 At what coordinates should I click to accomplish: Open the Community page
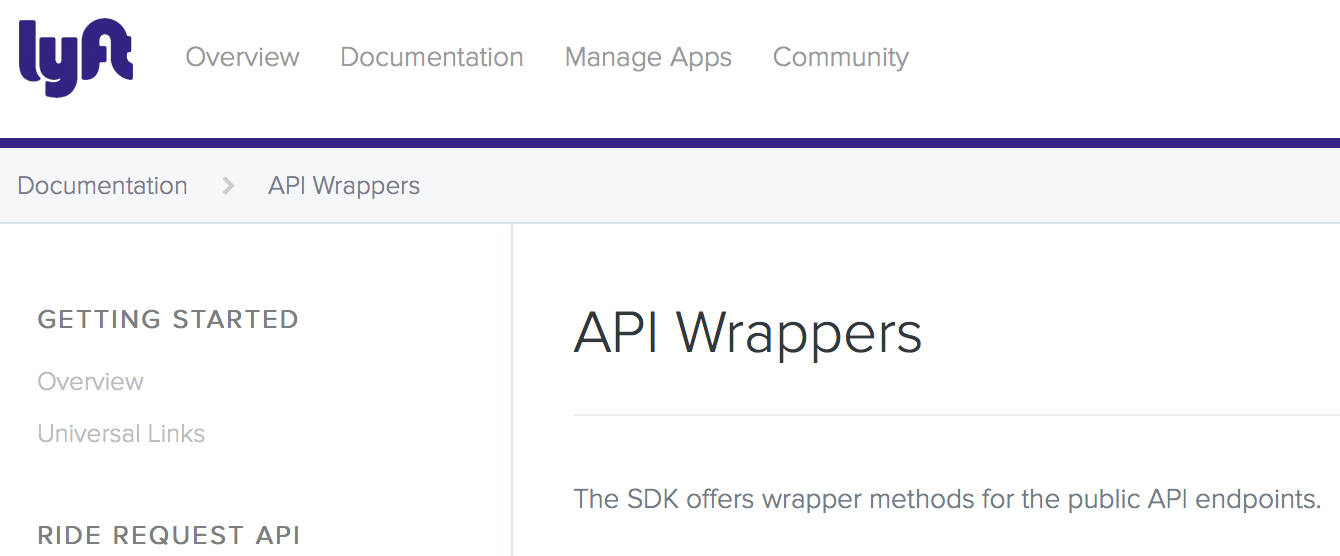click(x=841, y=58)
